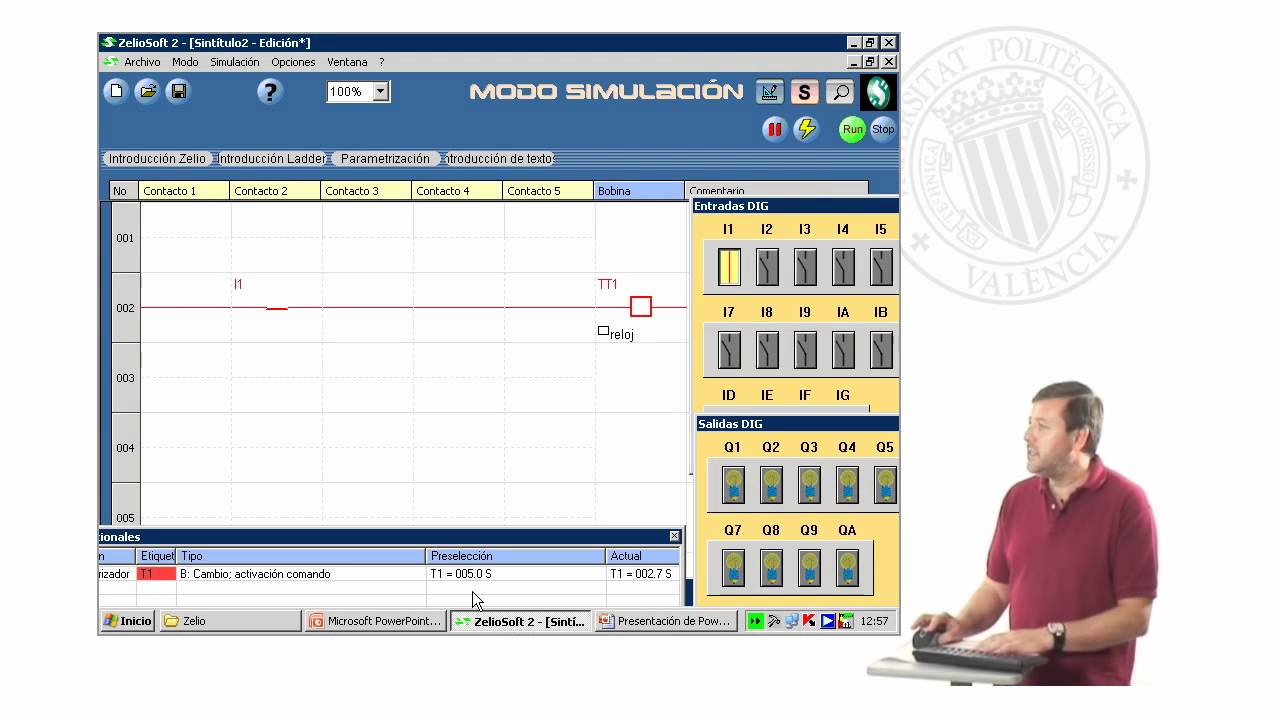Stop the simulation with the Stop button
This screenshot has height=720, width=1280.
[x=883, y=129]
